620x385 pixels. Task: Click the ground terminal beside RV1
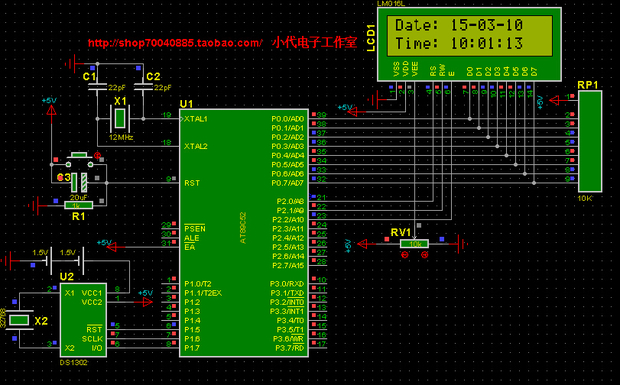462,244
